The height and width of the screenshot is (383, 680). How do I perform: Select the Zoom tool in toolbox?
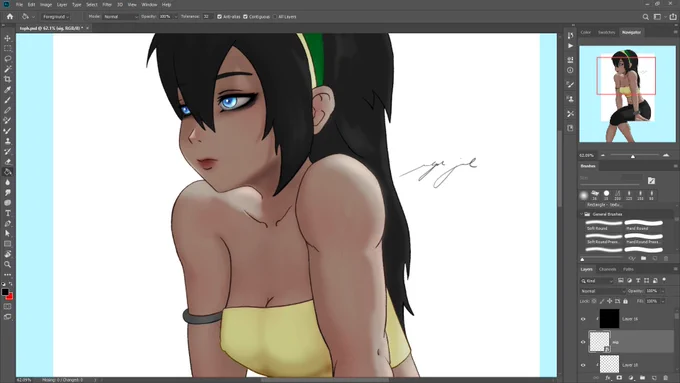click(x=7, y=264)
